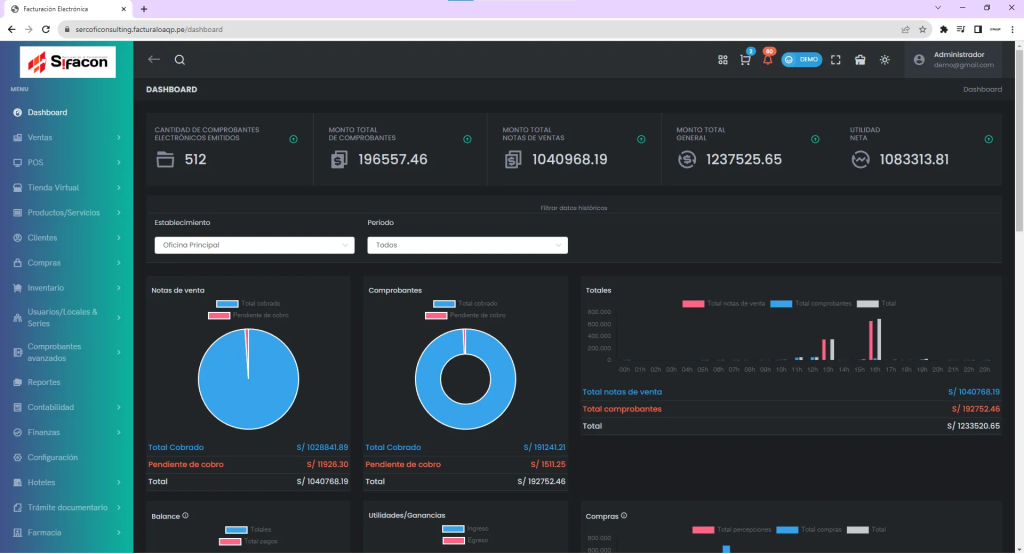Expand the Ventas sidebar menu
The height and width of the screenshot is (554, 1024).
66,137
